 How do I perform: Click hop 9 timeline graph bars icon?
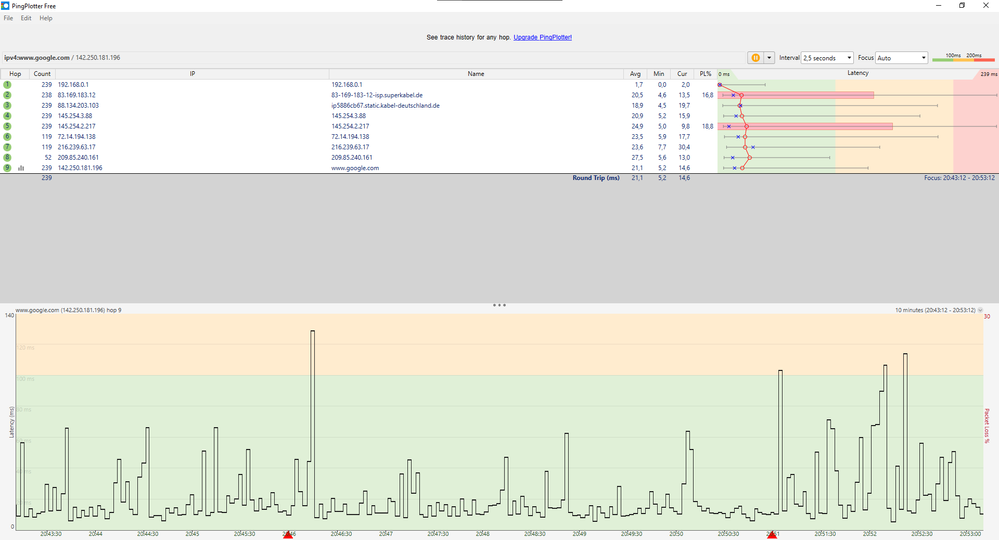[21, 168]
